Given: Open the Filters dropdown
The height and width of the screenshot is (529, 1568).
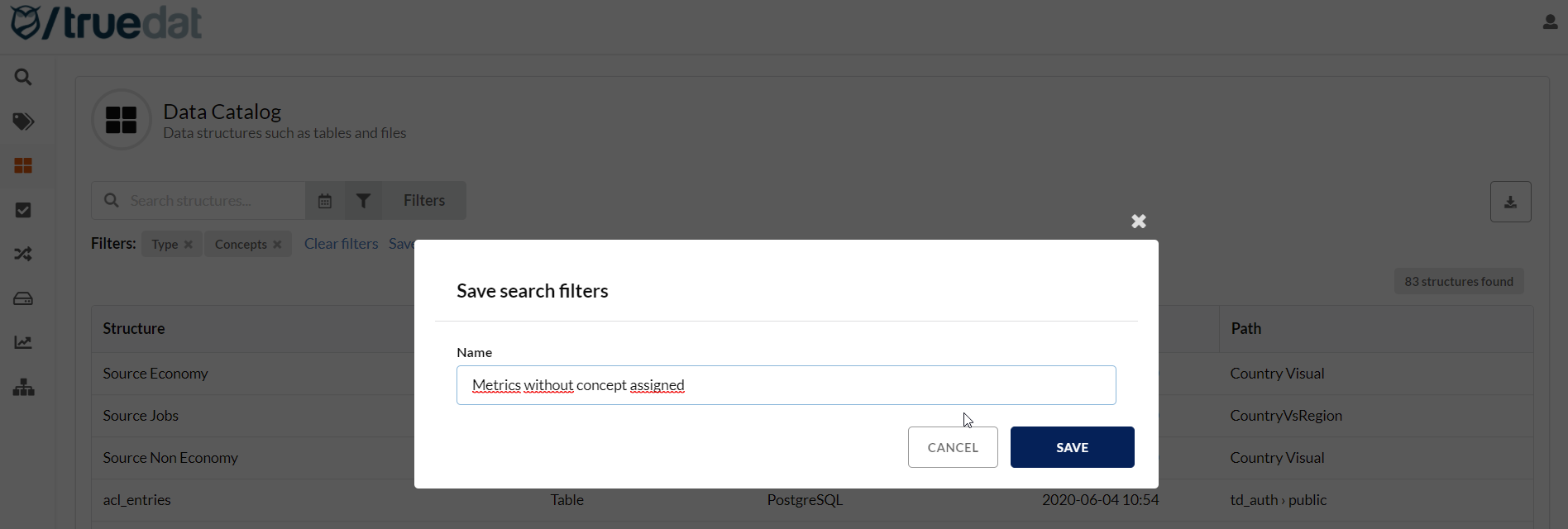Looking at the screenshot, I should (x=423, y=200).
